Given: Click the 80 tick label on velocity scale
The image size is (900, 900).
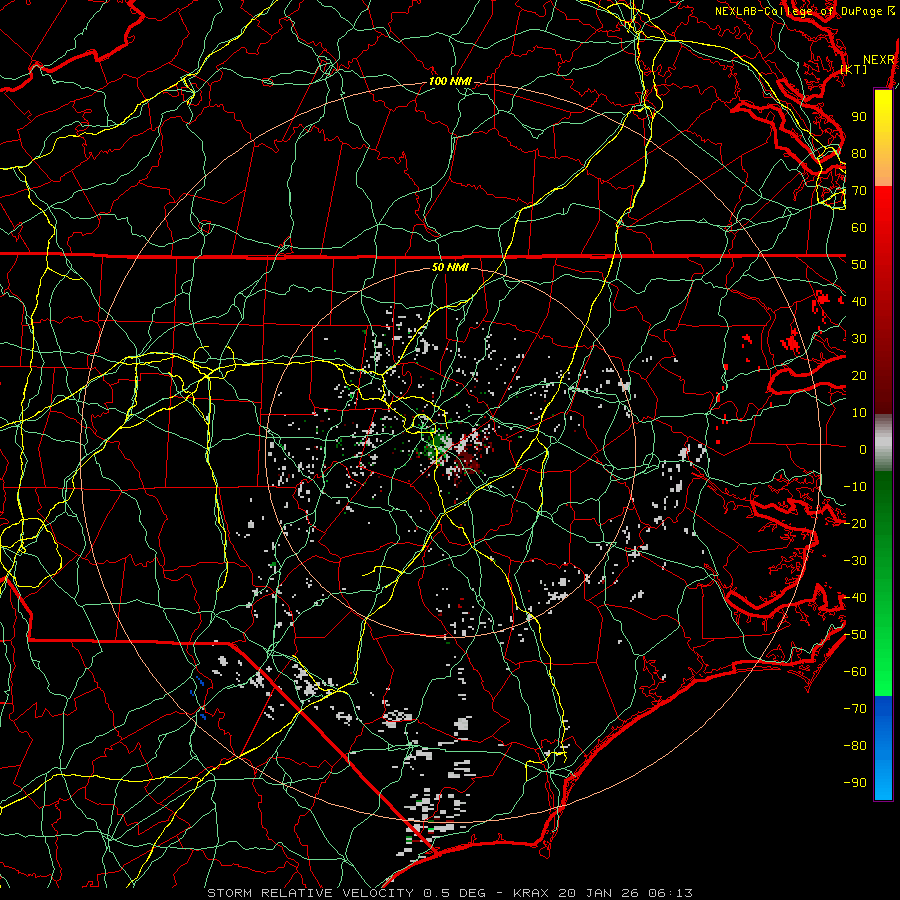Looking at the screenshot, I should point(859,154).
